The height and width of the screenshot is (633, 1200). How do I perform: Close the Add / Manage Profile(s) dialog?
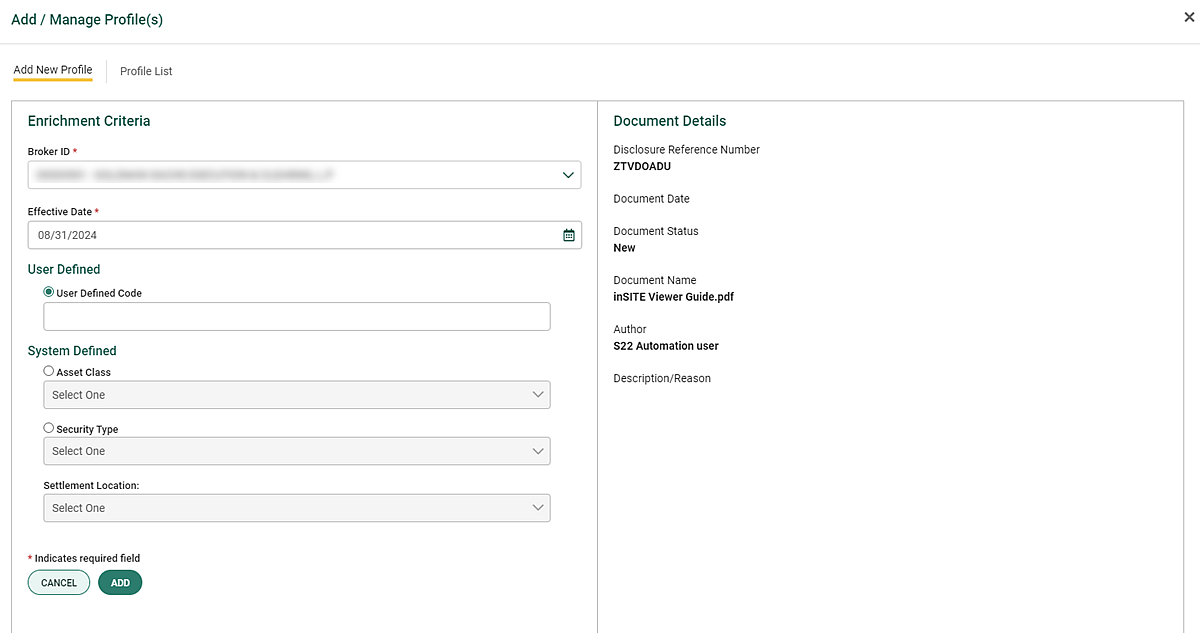coord(1189,17)
